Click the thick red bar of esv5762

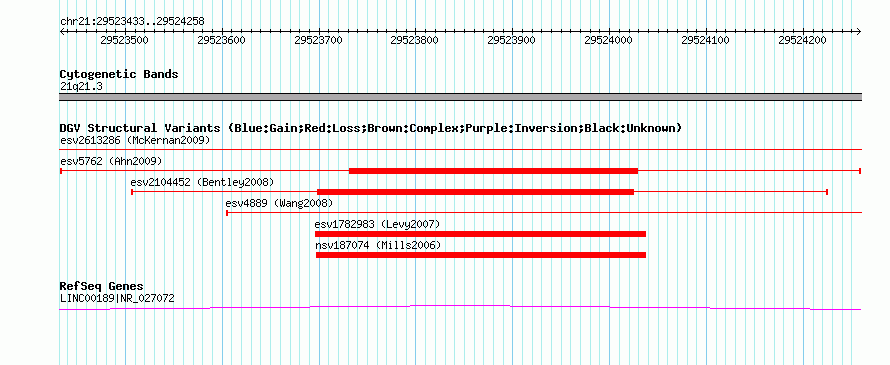point(493,171)
